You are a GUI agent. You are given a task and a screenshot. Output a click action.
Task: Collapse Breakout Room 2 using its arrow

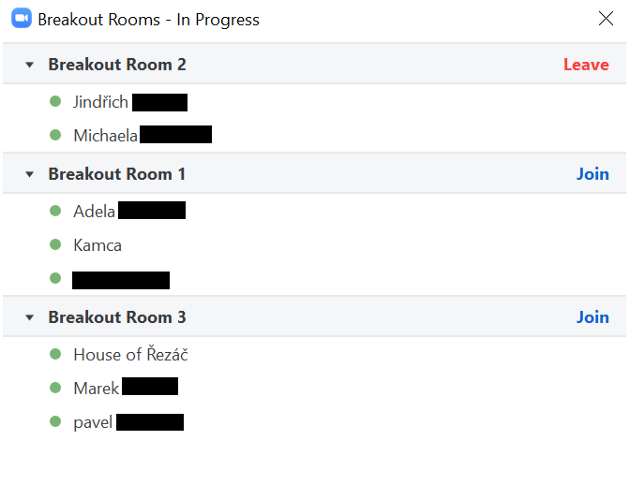(30, 65)
